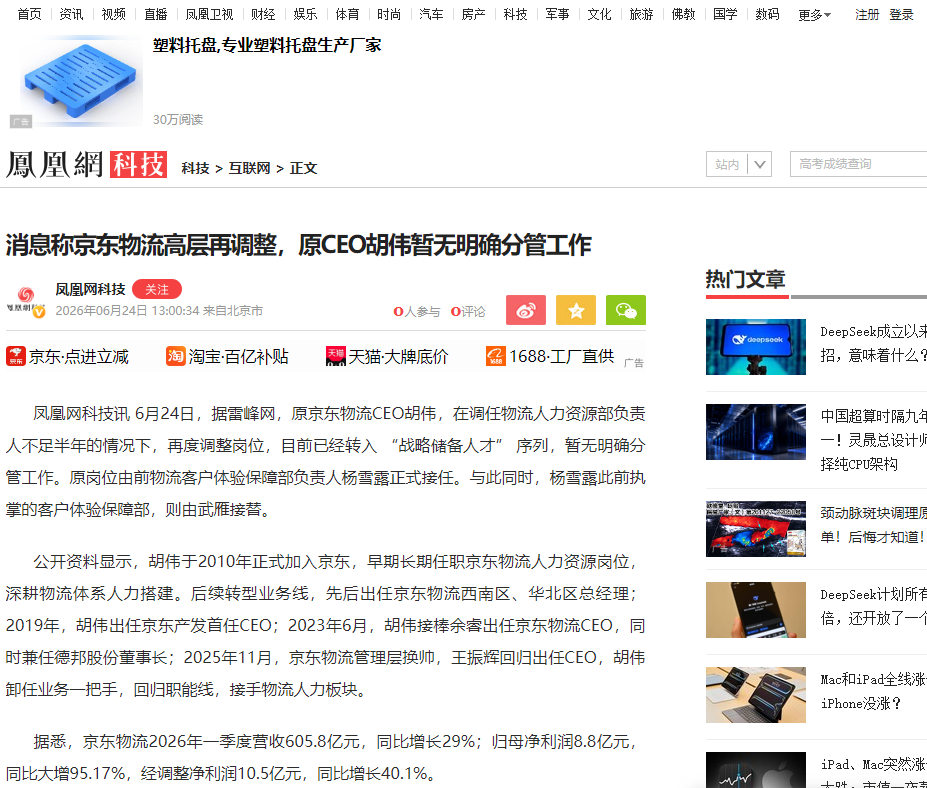Click the 凤凰网科技 author name

pos(90,289)
